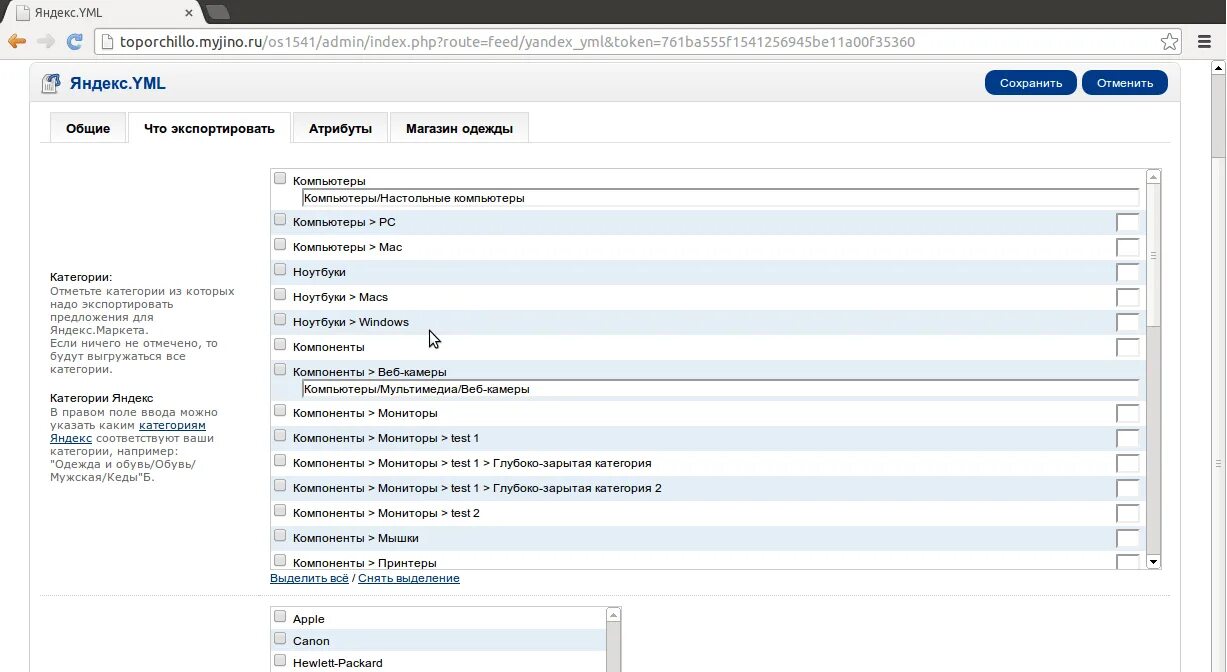Check the Глубоко-зарытая категория 2 checkbox
This screenshot has height=672, width=1227.
tap(280, 486)
